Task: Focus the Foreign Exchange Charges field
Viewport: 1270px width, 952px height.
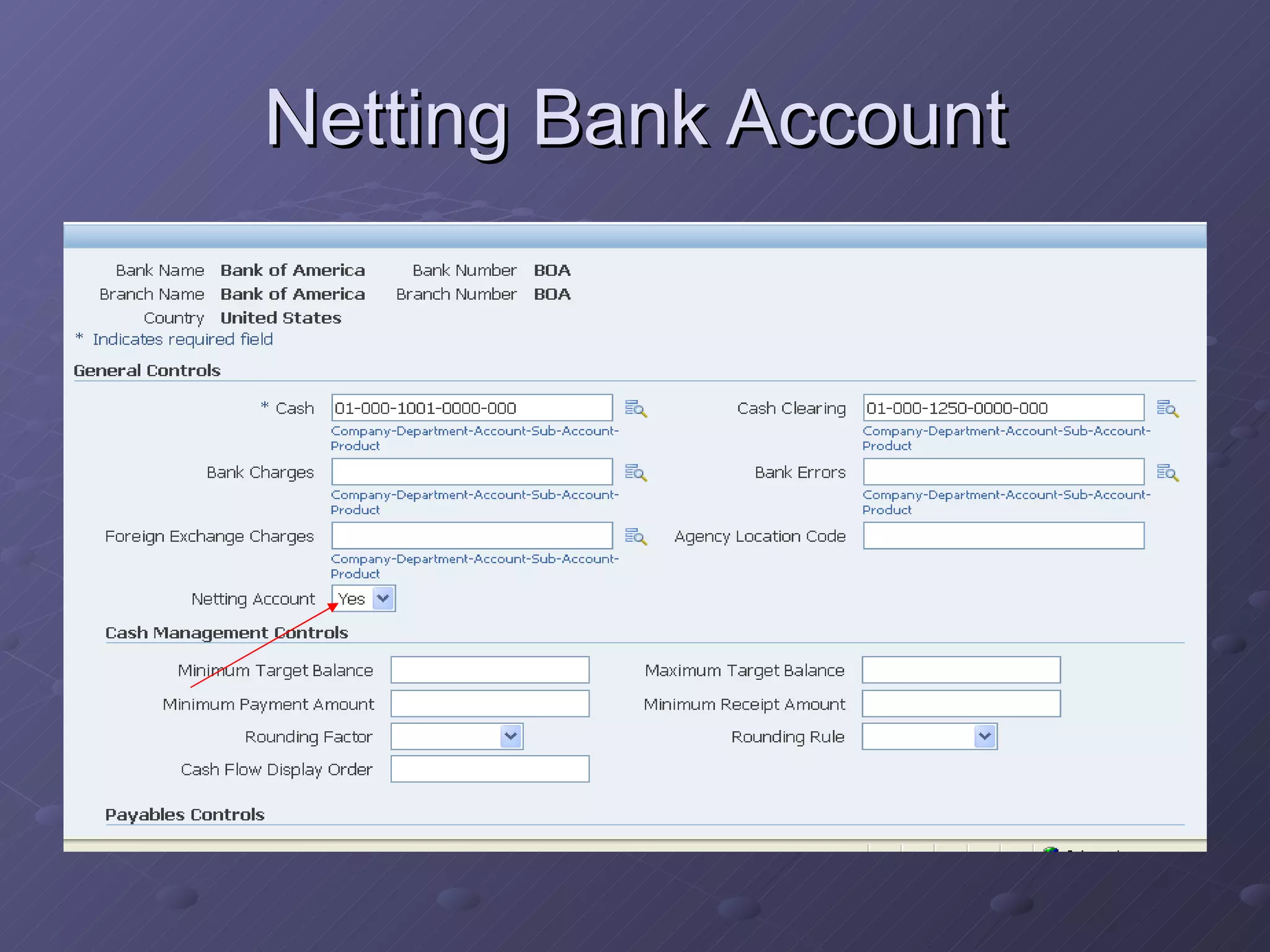Action: click(472, 535)
